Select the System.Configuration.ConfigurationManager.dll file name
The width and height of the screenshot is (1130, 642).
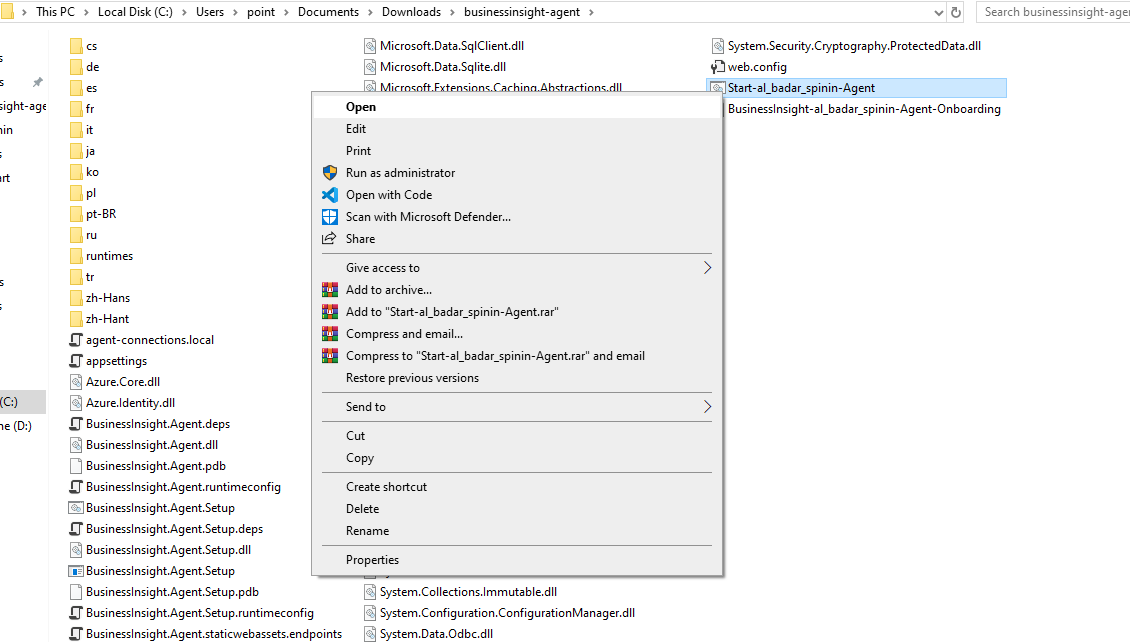coord(507,613)
